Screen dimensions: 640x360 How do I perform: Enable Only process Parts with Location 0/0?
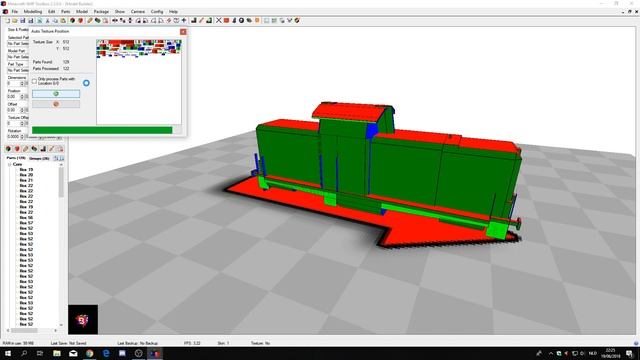(x=34, y=81)
